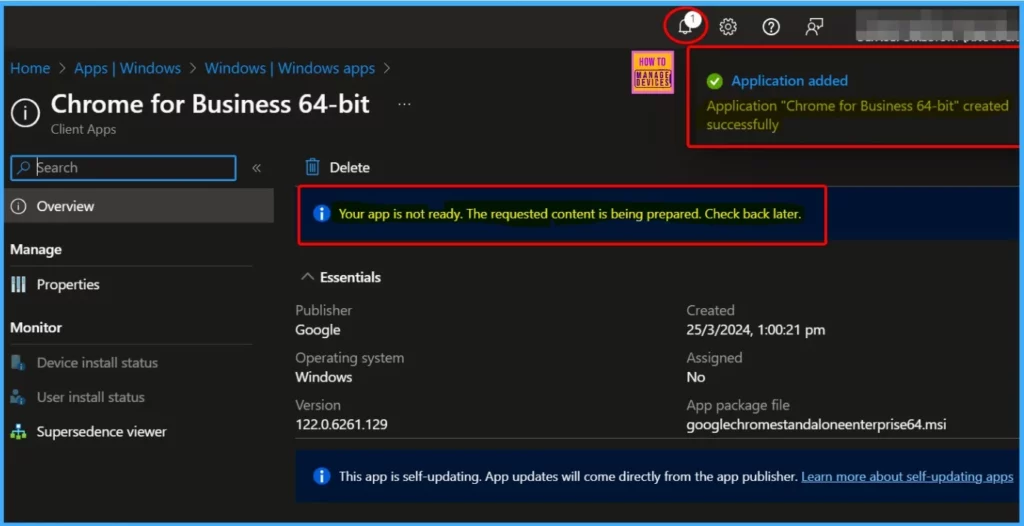This screenshot has height=526, width=1024.
Task: Go to Windows | Windows apps breadcrumb
Action: (290, 68)
